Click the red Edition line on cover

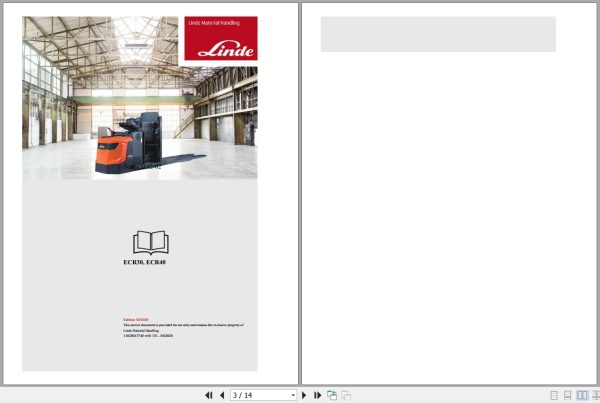pos(136,319)
